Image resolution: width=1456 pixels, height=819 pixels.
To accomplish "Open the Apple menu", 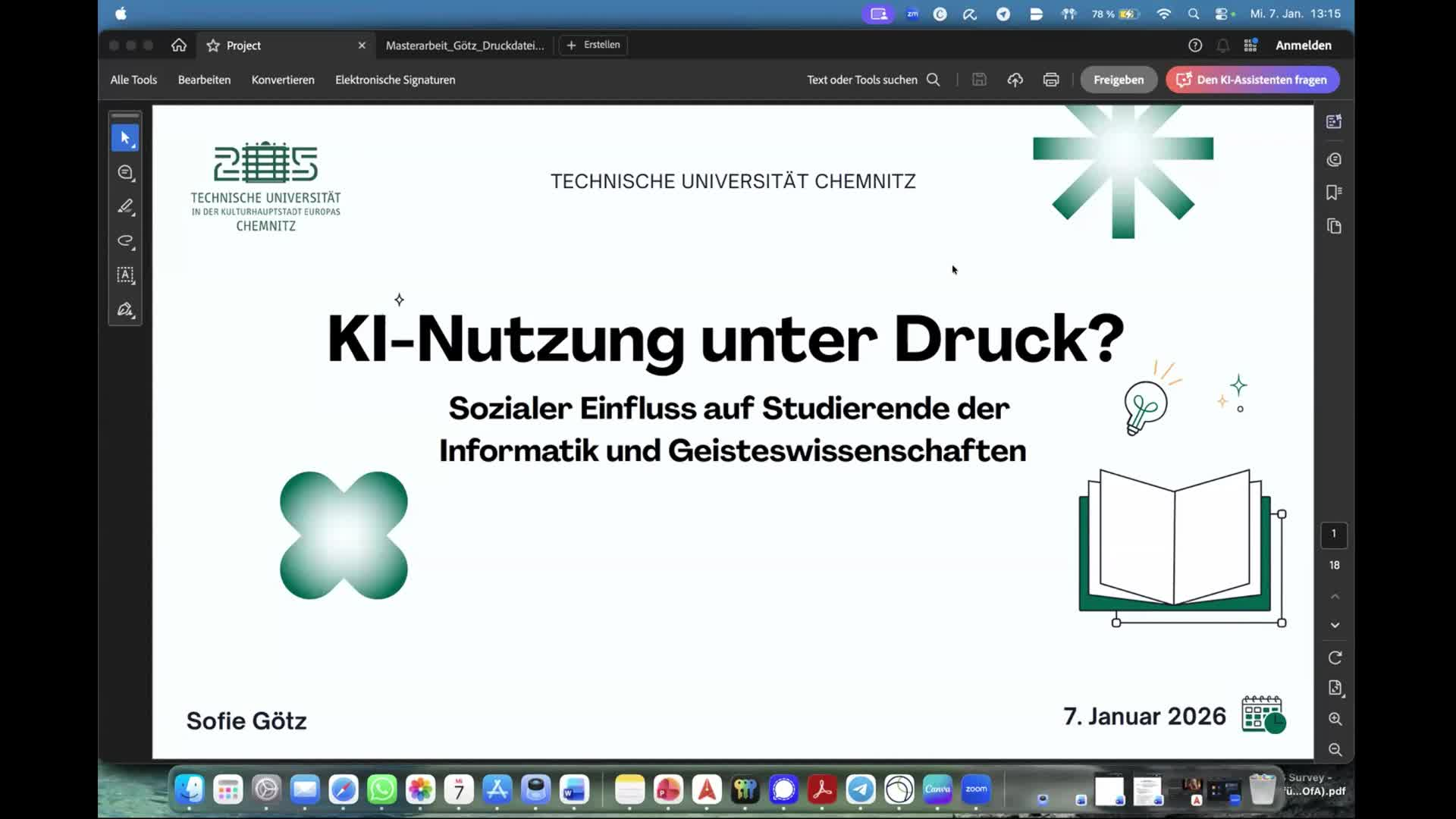I will click(121, 14).
